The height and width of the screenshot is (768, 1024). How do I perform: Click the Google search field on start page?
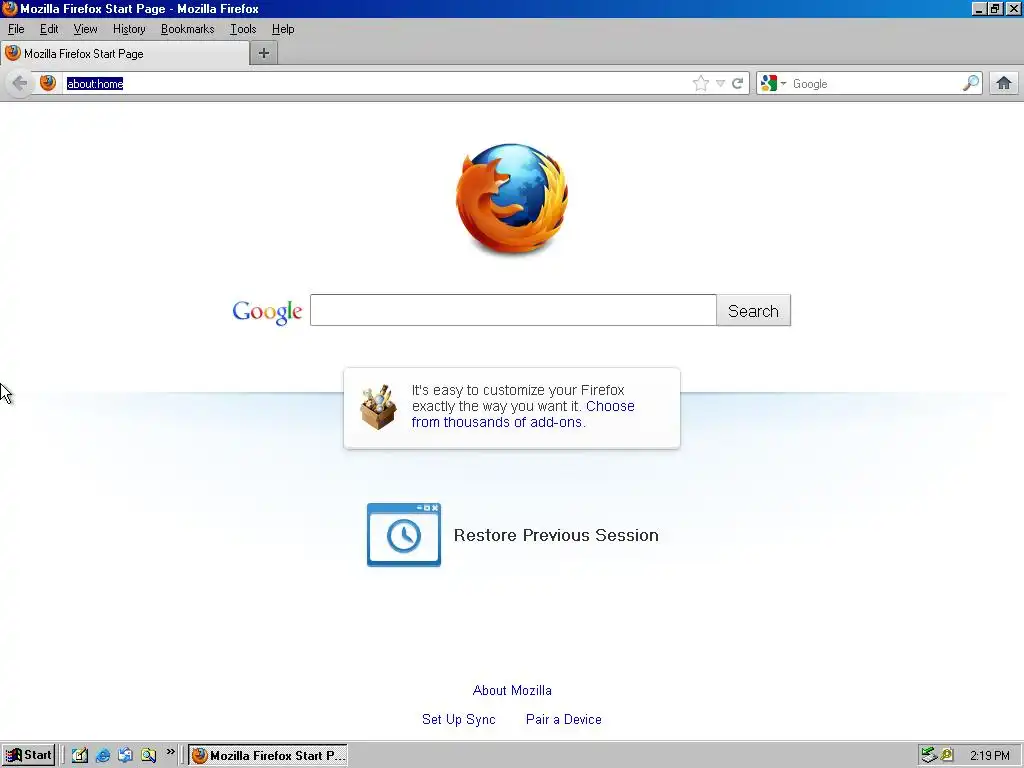513,310
